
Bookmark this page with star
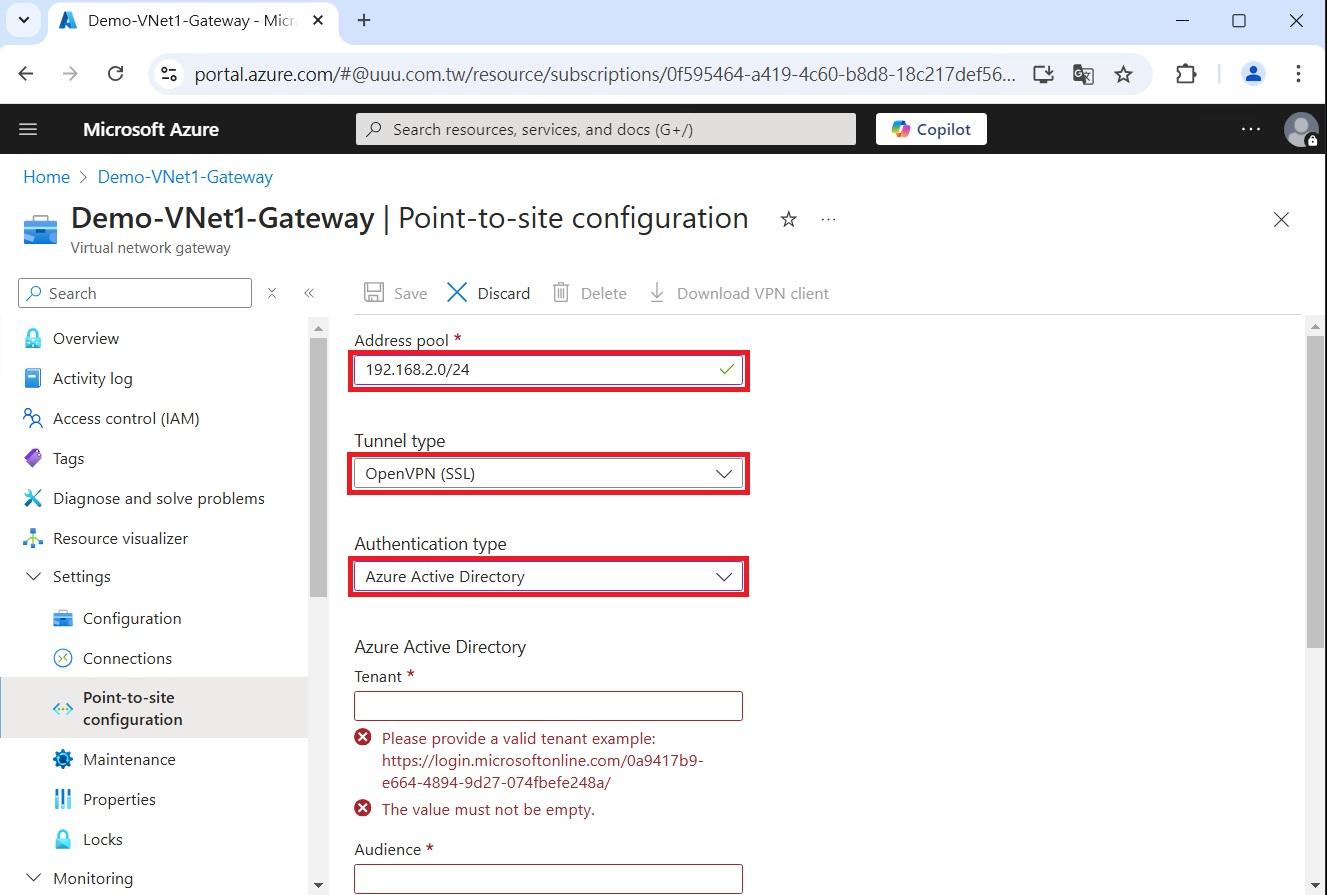click(x=1123, y=74)
